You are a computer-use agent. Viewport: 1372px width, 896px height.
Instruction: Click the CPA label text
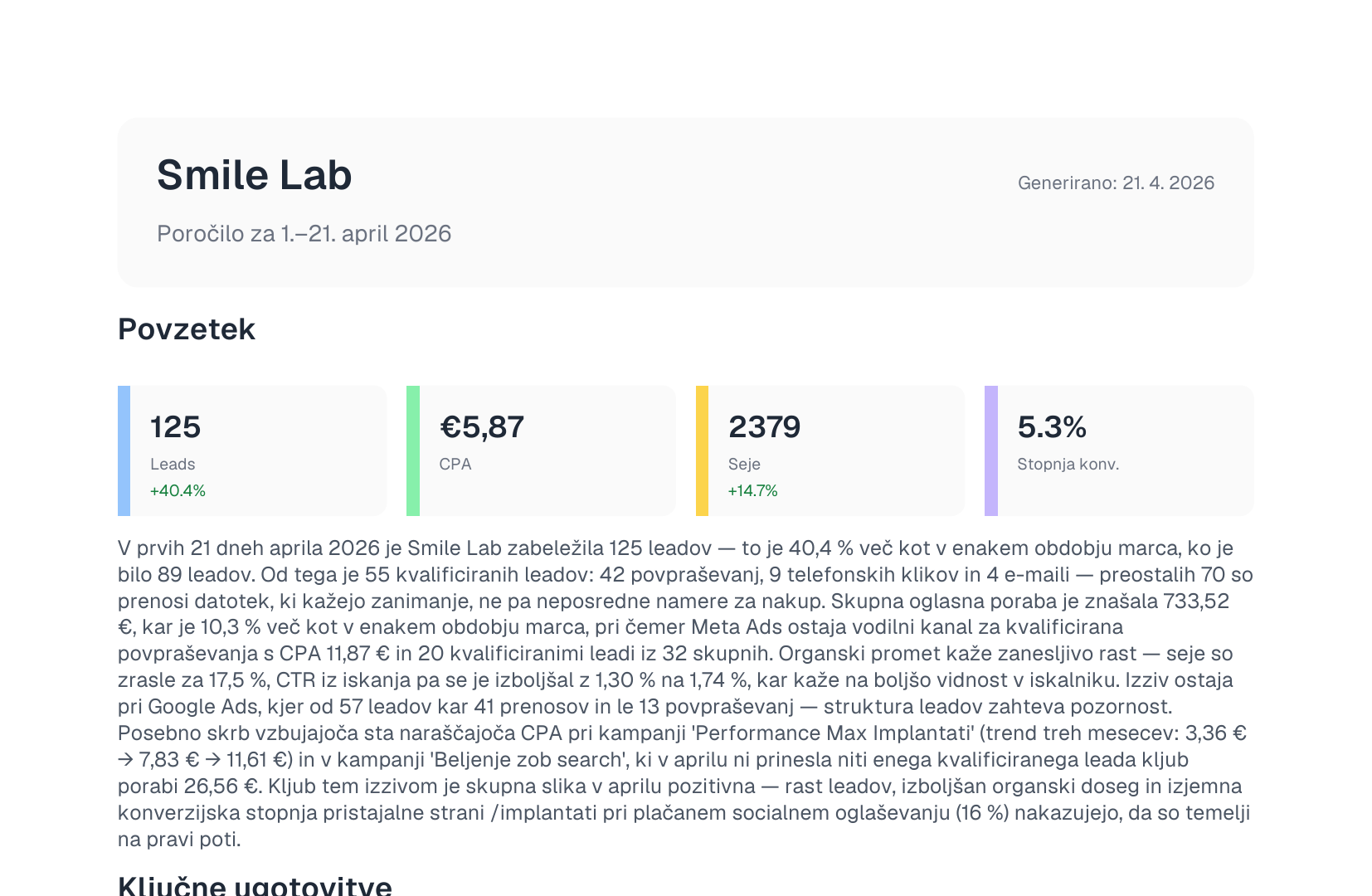(x=455, y=464)
